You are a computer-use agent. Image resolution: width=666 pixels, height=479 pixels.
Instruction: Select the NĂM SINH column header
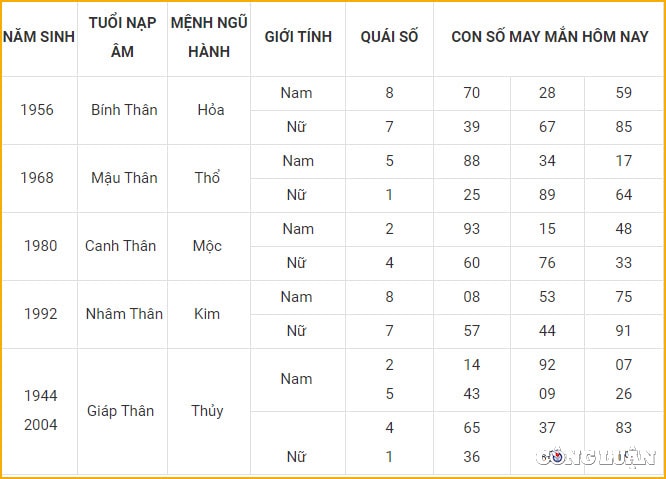tap(39, 37)
